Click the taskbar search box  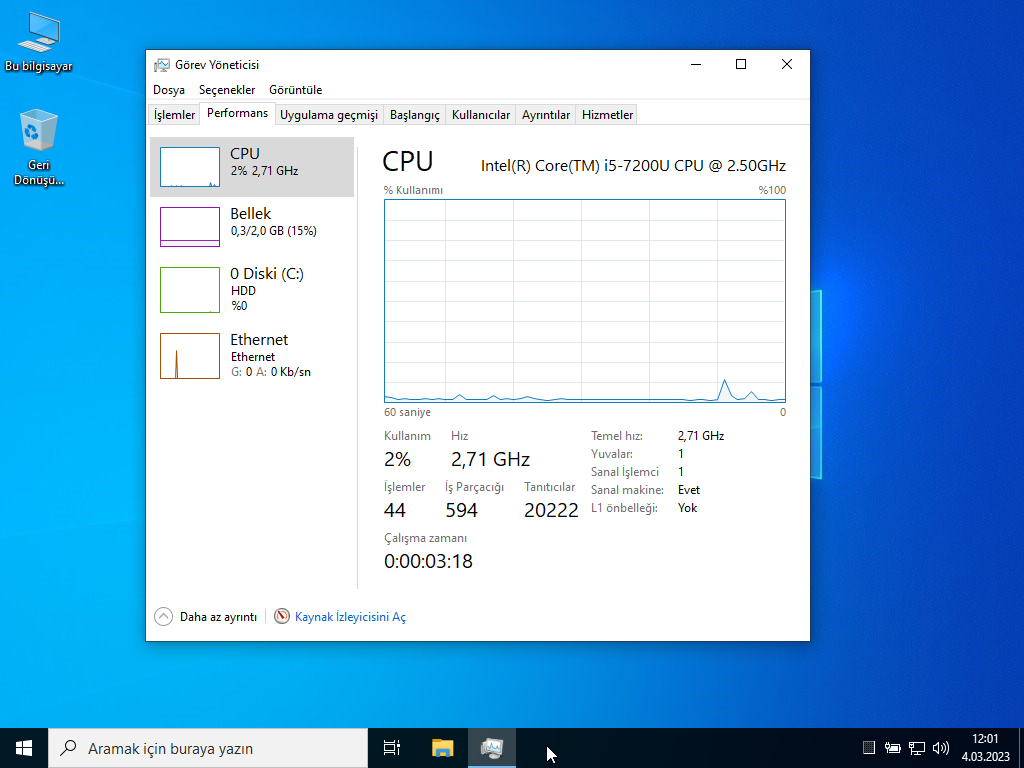click(208, 748)
